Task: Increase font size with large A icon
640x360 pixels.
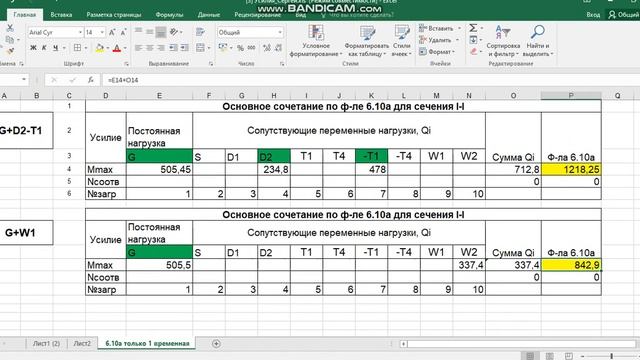Action: tap(112, 32)
